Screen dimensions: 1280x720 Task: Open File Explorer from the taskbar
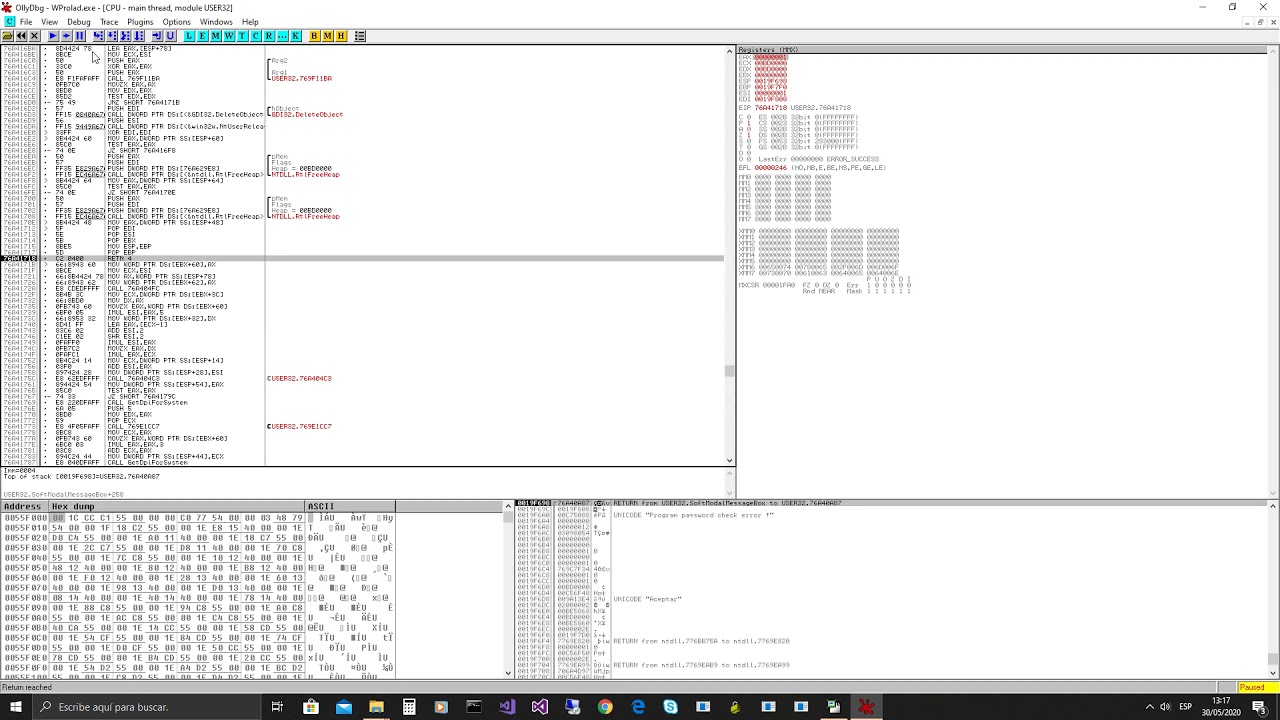[376, 707]
